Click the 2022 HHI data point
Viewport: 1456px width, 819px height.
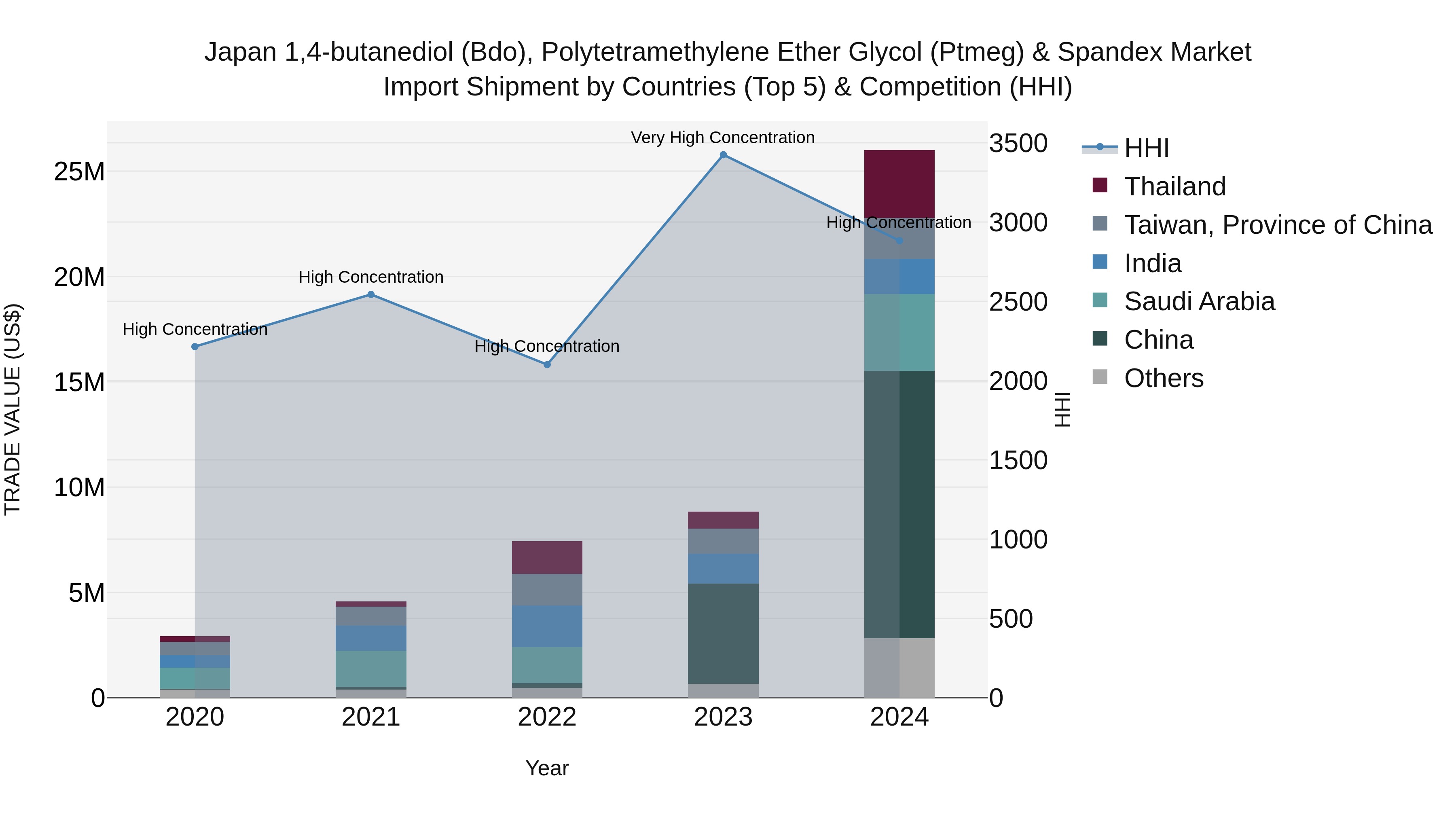coord(547,364)
